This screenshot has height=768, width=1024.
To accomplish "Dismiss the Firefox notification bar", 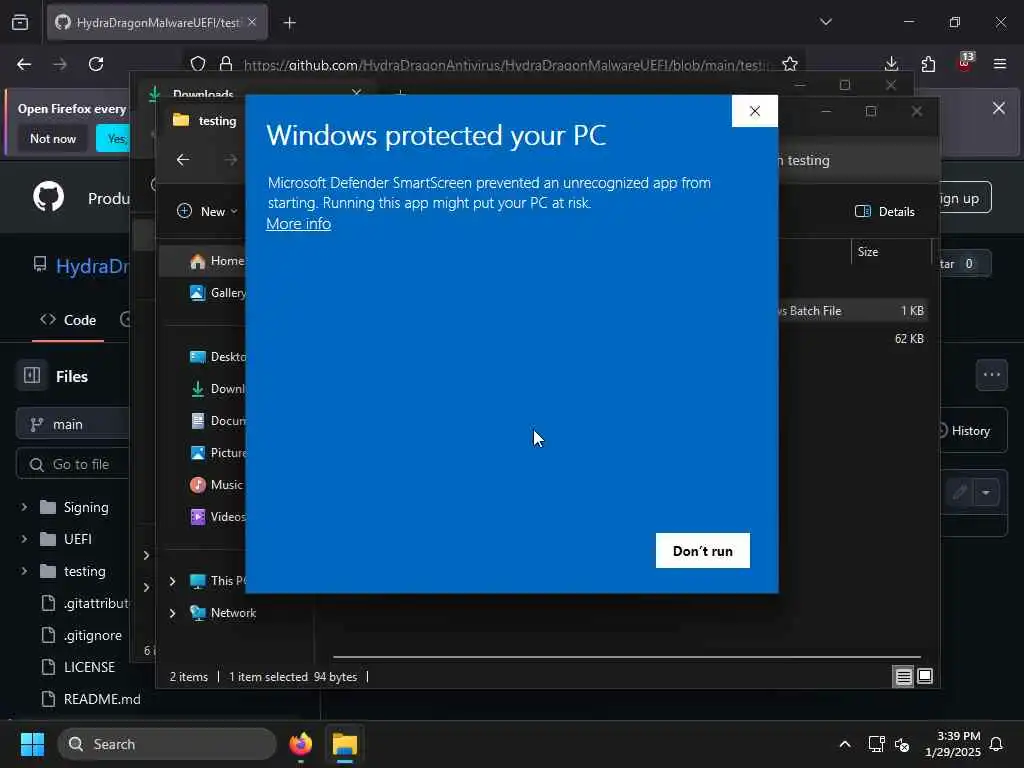I will [999, 108].
